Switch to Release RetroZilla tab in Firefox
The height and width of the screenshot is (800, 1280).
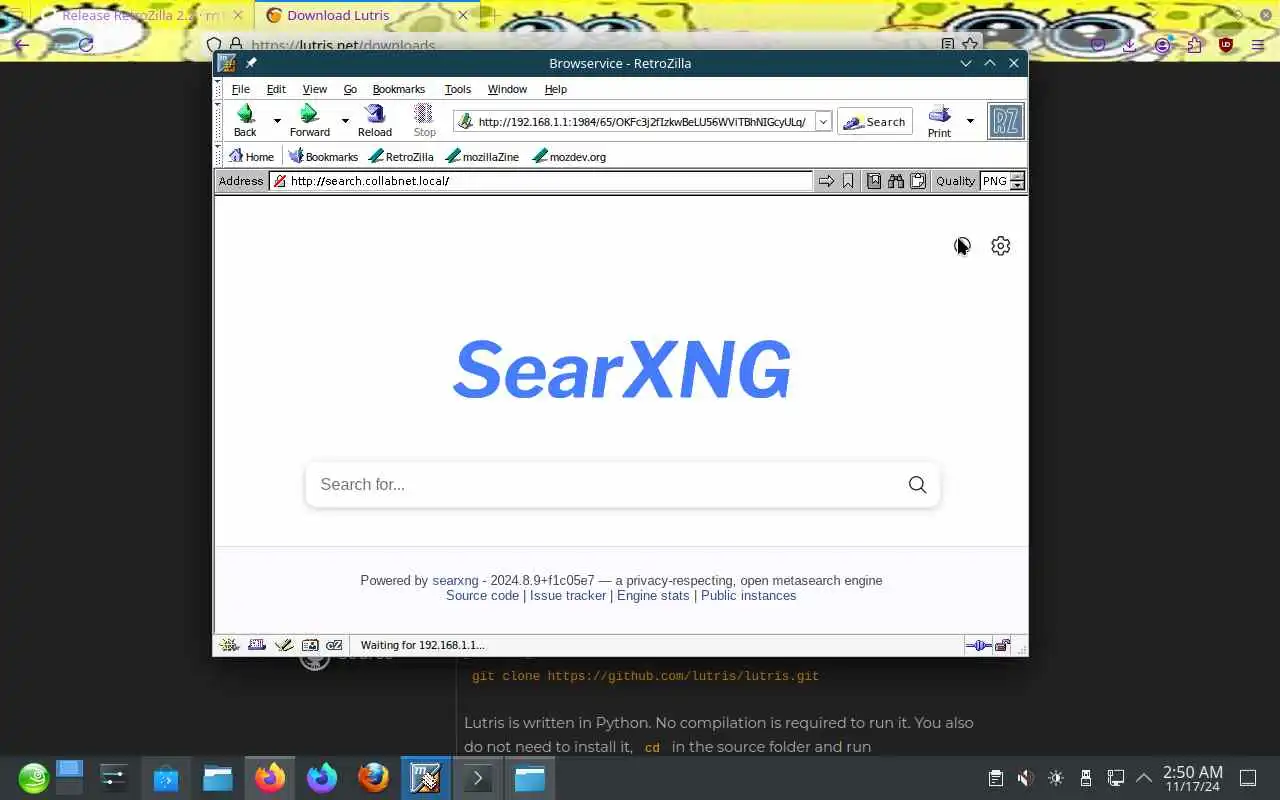tap(141, 15)
